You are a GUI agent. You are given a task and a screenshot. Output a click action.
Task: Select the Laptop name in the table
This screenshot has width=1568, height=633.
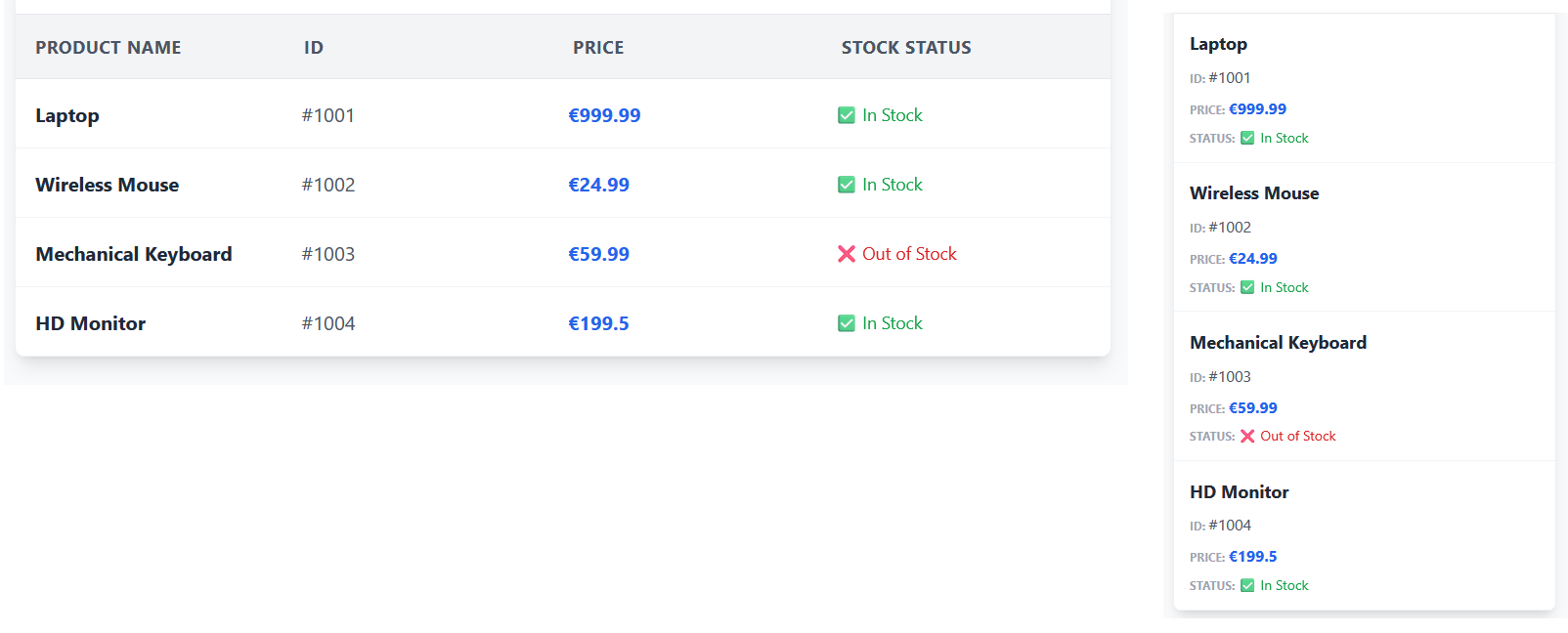[67, 115]
